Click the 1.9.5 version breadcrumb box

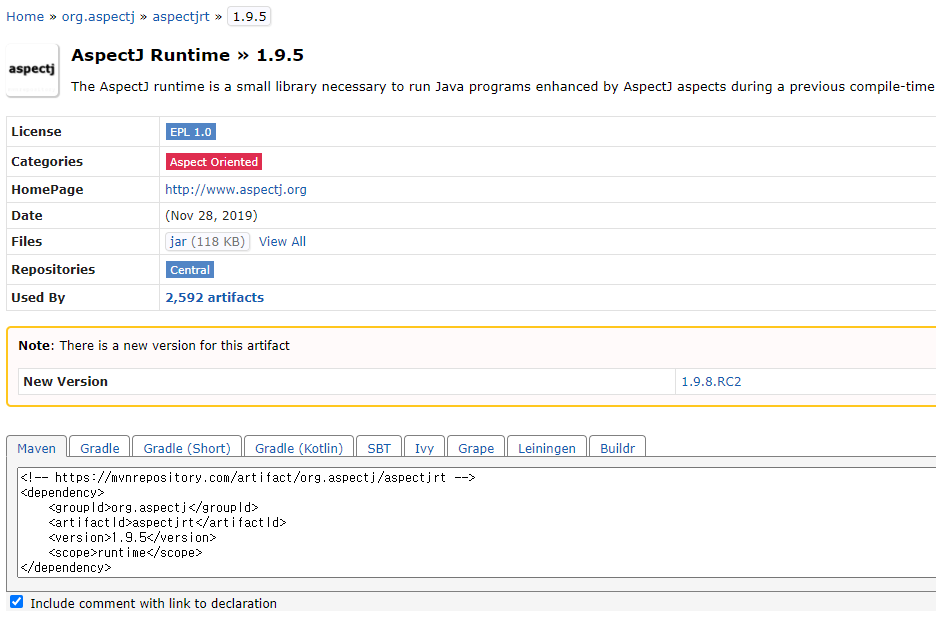[x=250, y=17]
